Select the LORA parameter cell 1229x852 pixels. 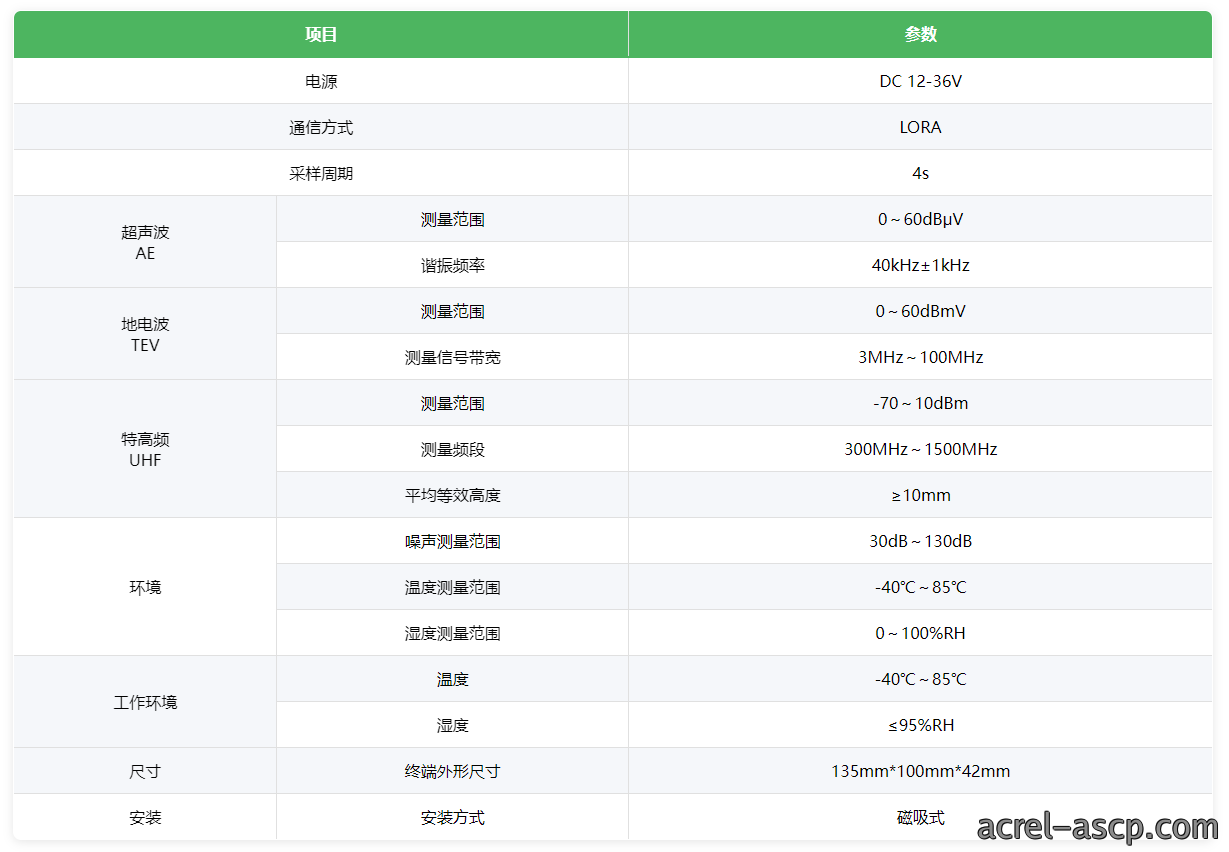pyautogui.click(x=920, y=127)
